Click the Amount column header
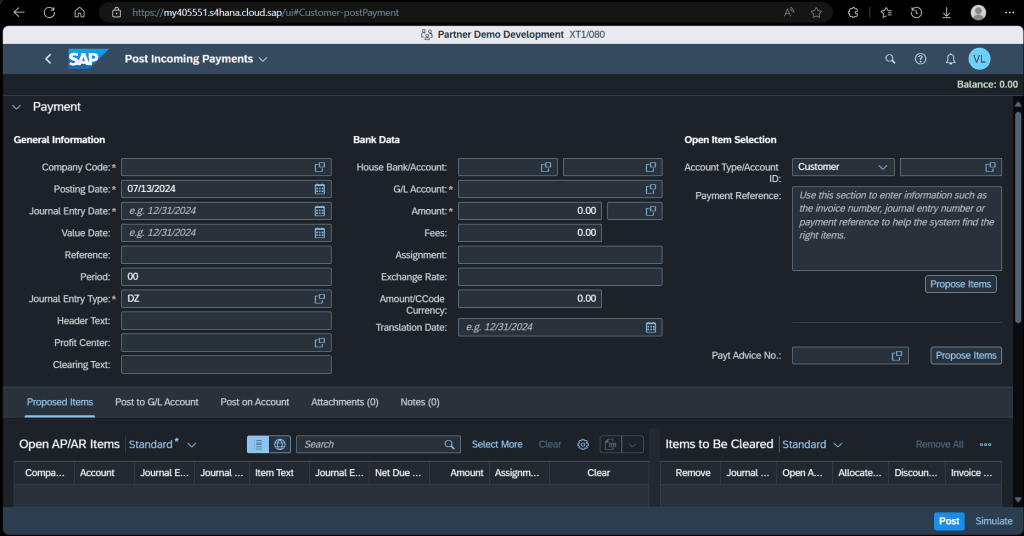 pos(459,473)
